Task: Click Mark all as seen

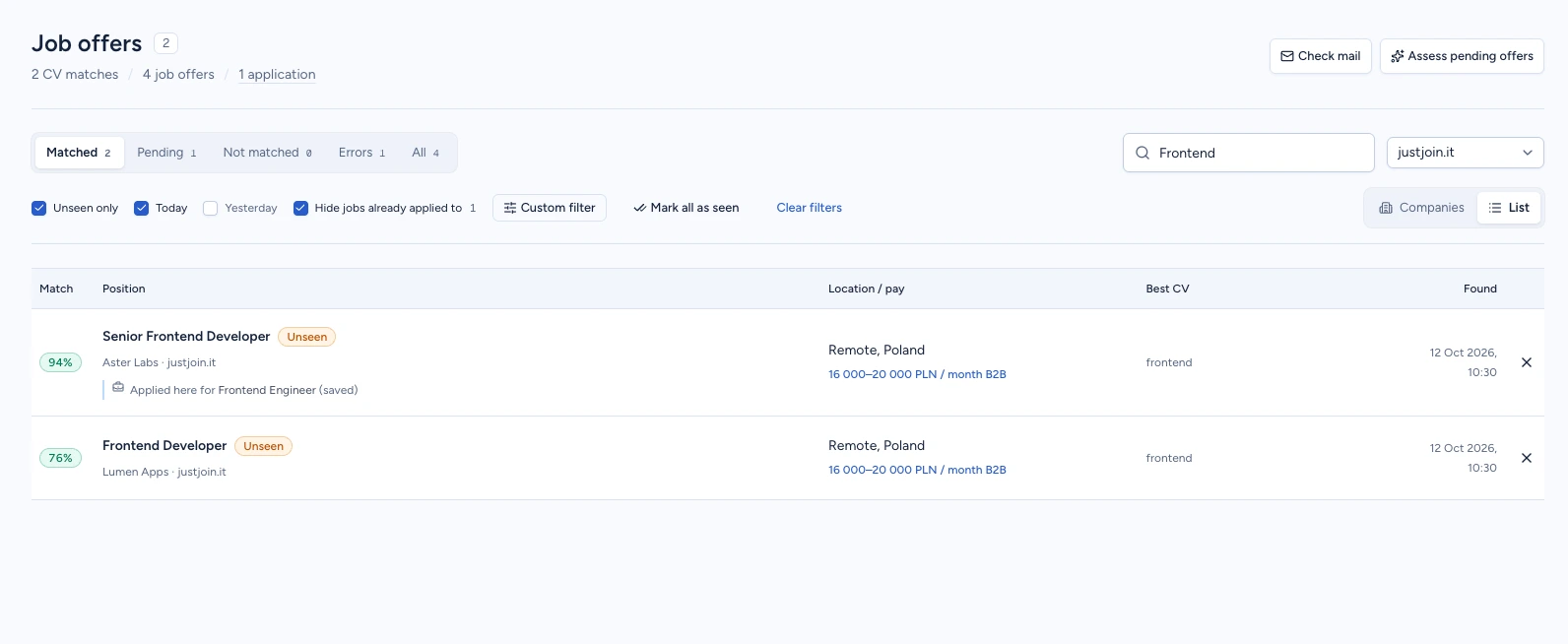Action: [x=686, y=208]
